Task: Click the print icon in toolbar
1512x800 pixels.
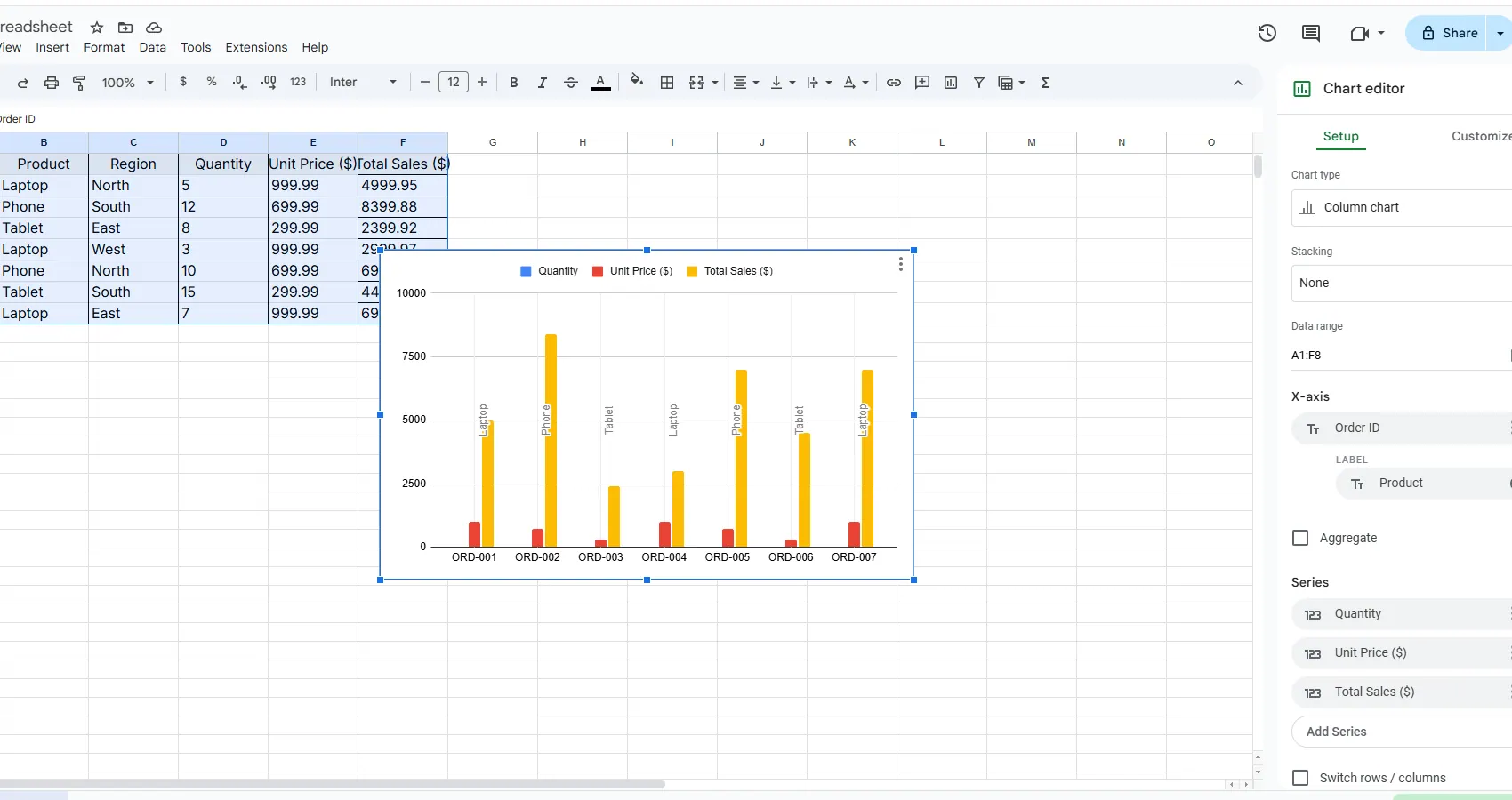Action: (52, 83)
